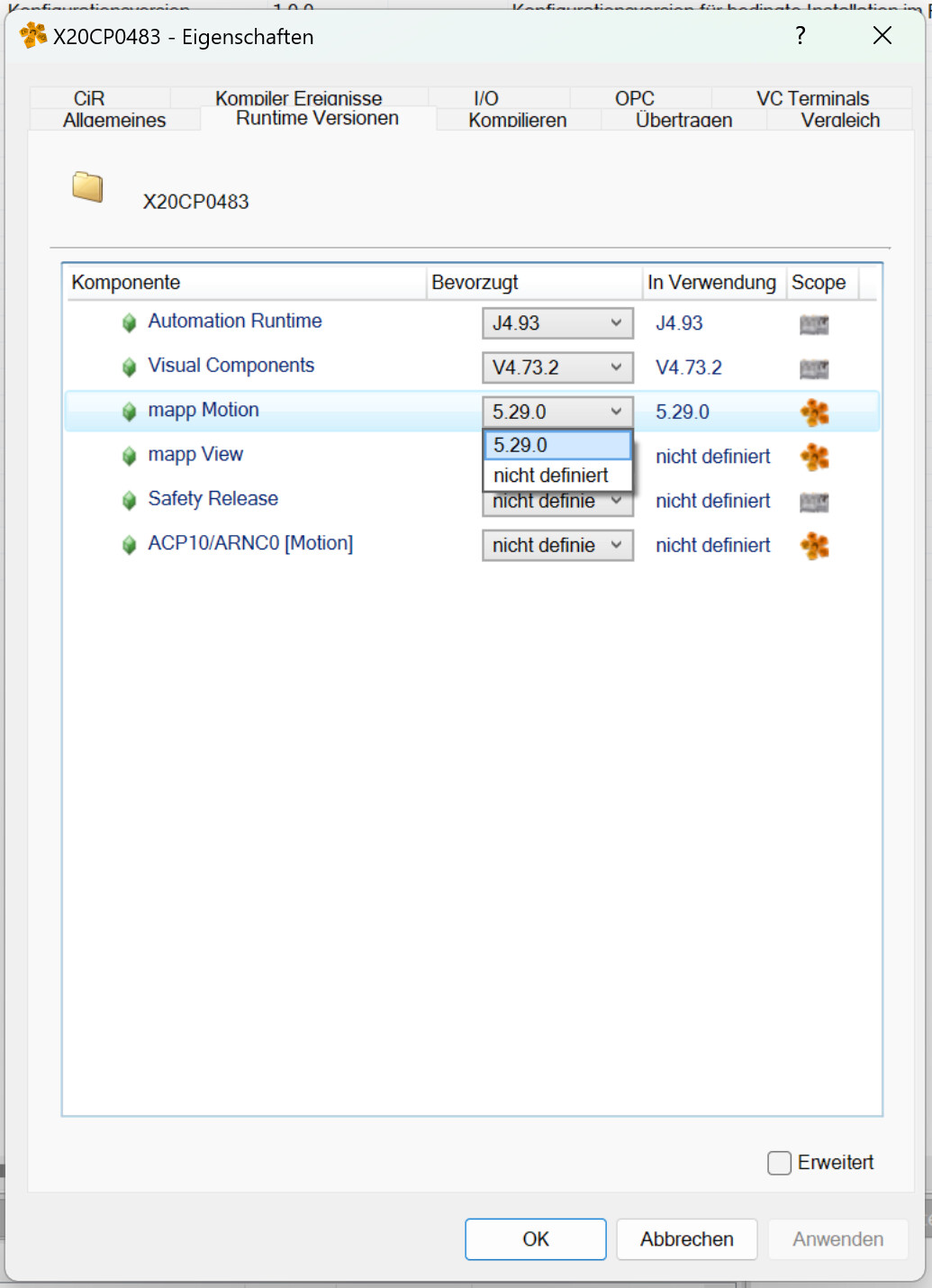Select the mapp View row label

point(195,454)
